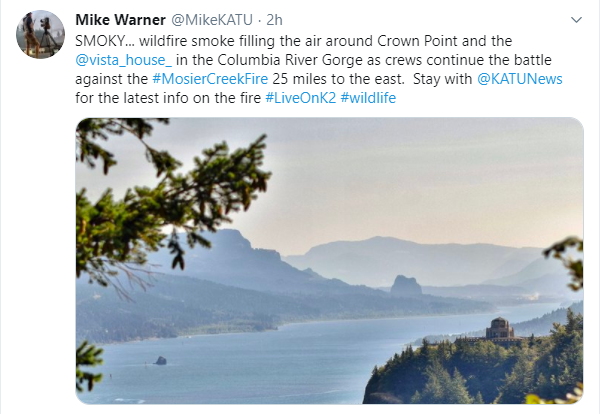Click the tweet text starting with SMOKY
The width and height of the screenshot is (600, 414).
click(319, 70)
